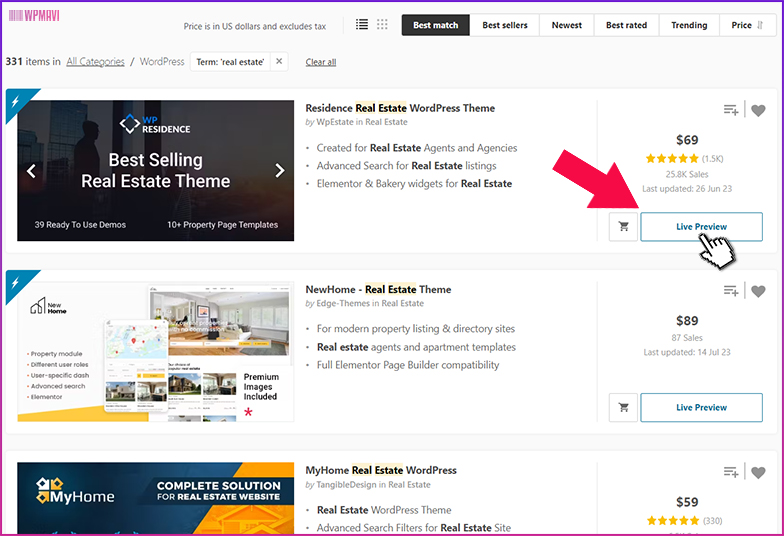Open the WPMAVI logo link
Viewport: 784px width, 536px height.
pyautogui.click(x=34, y=16)
